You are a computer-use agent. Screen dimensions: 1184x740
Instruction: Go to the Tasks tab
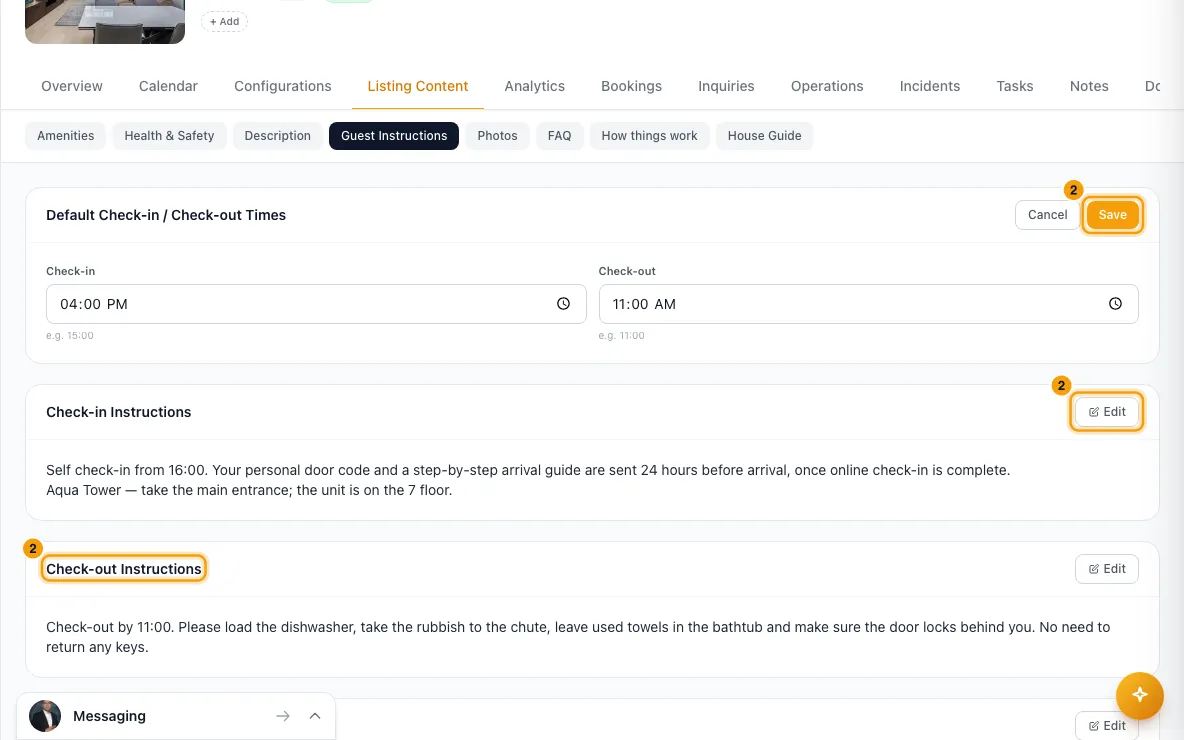1014,86
